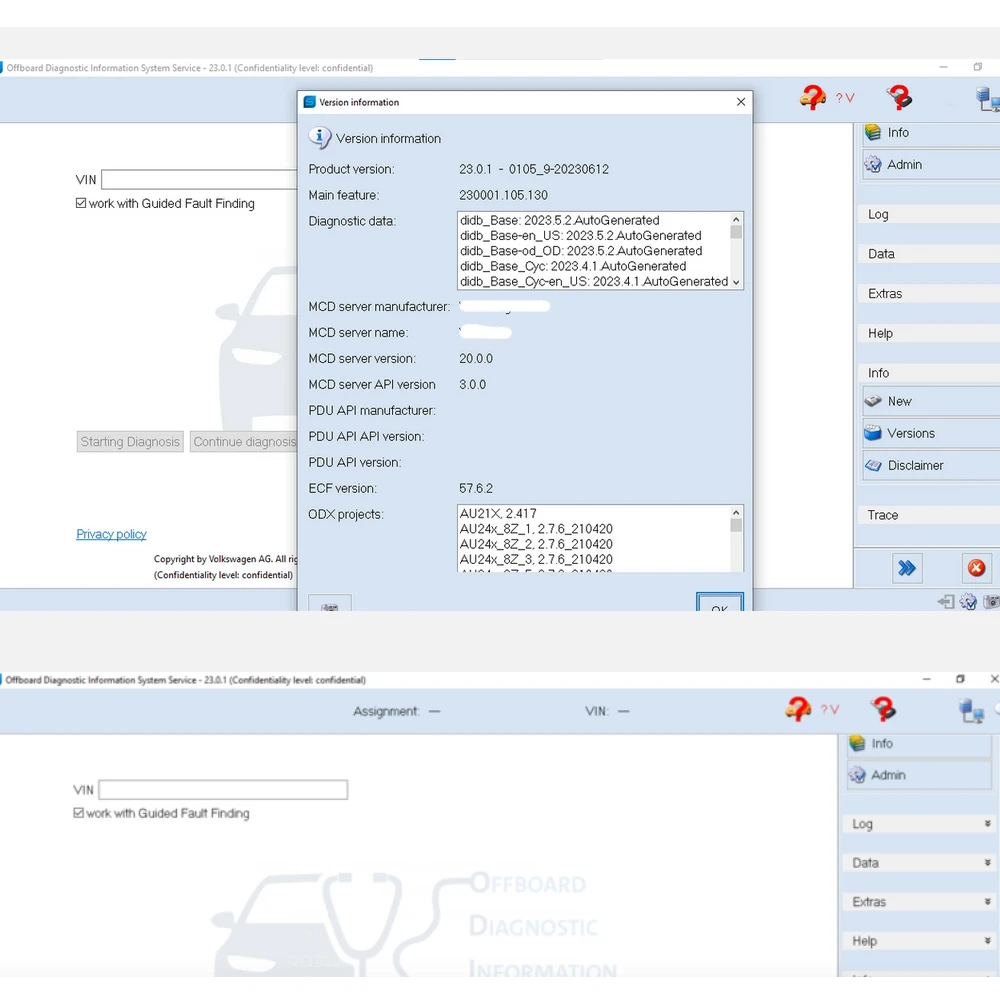
Task: Toggle Guided Fault Finding checkbox in upper window
Action: (81, 203)
